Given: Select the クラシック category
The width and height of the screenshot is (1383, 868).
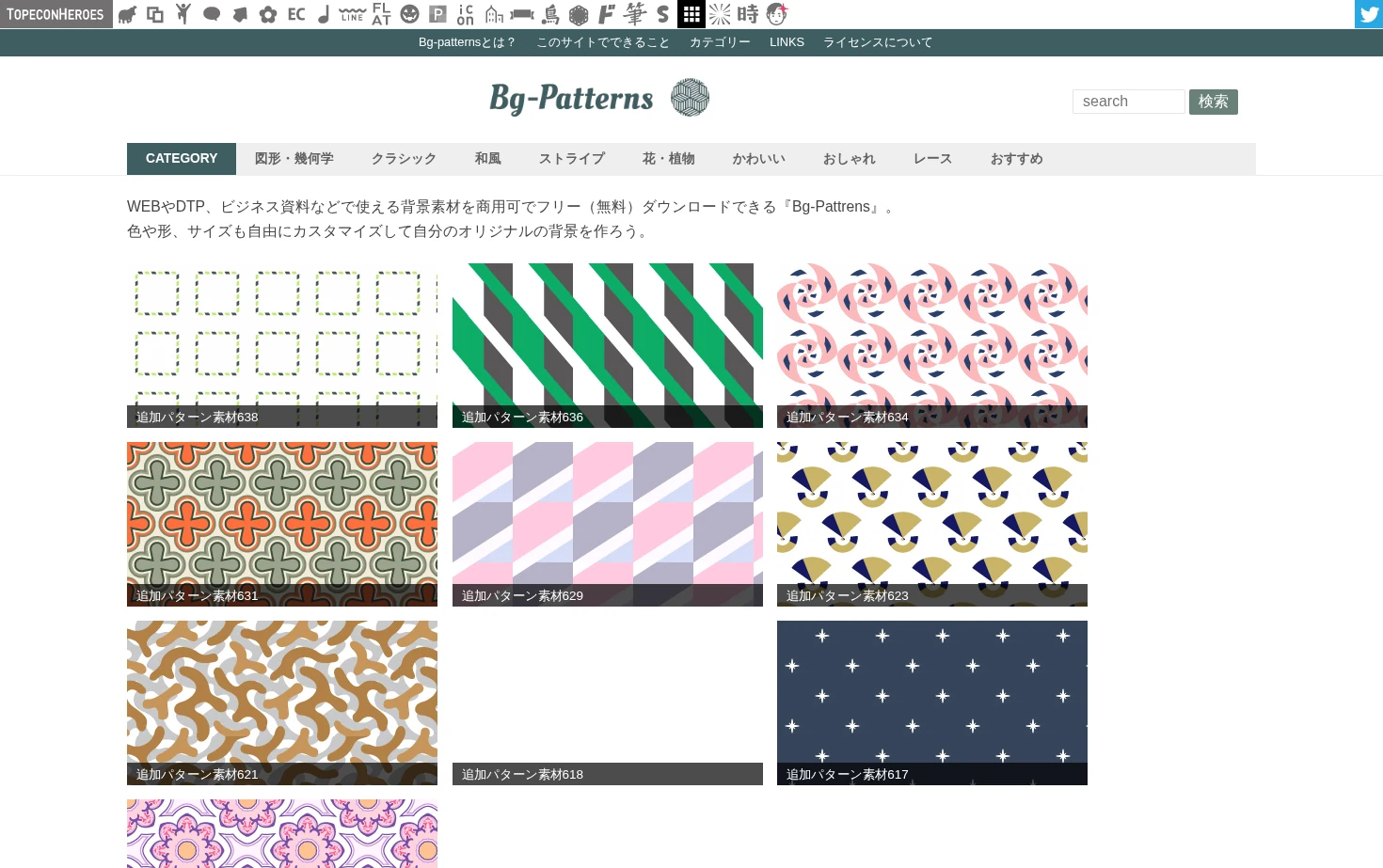Looking at the screenshot, I should (x=404, y=159).
